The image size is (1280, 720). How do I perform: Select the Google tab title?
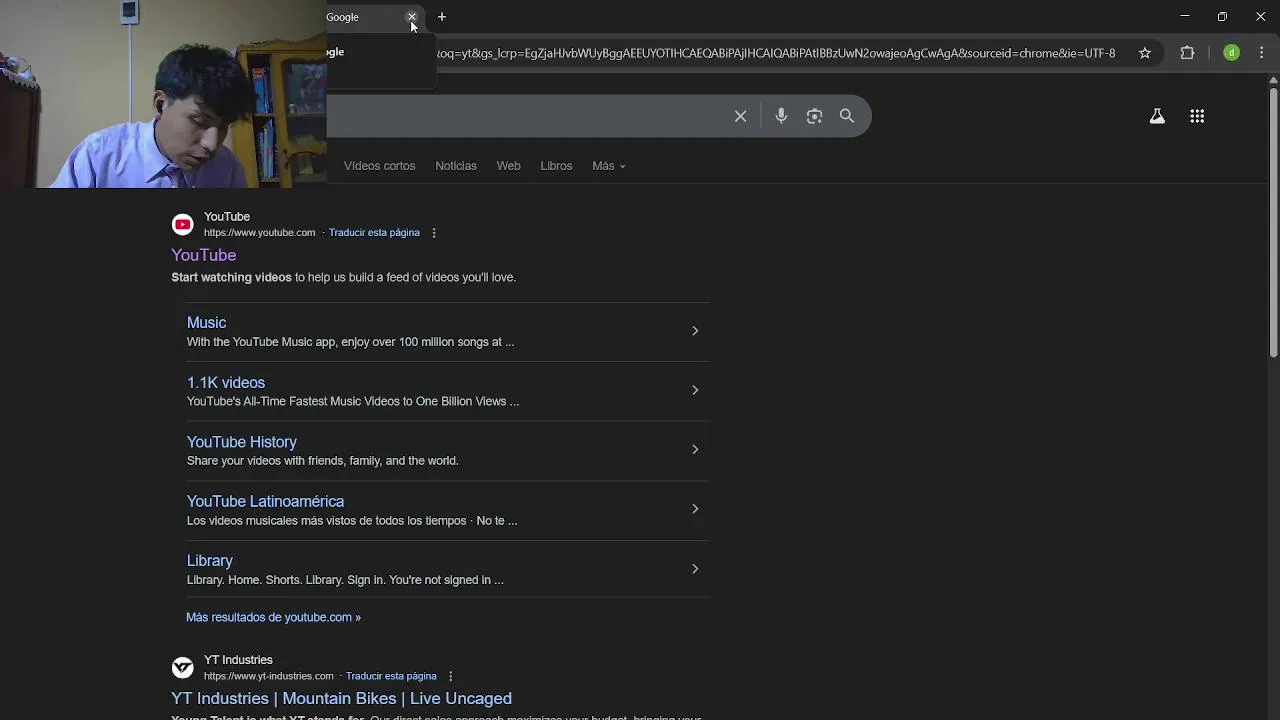click(x=342, y=17)
